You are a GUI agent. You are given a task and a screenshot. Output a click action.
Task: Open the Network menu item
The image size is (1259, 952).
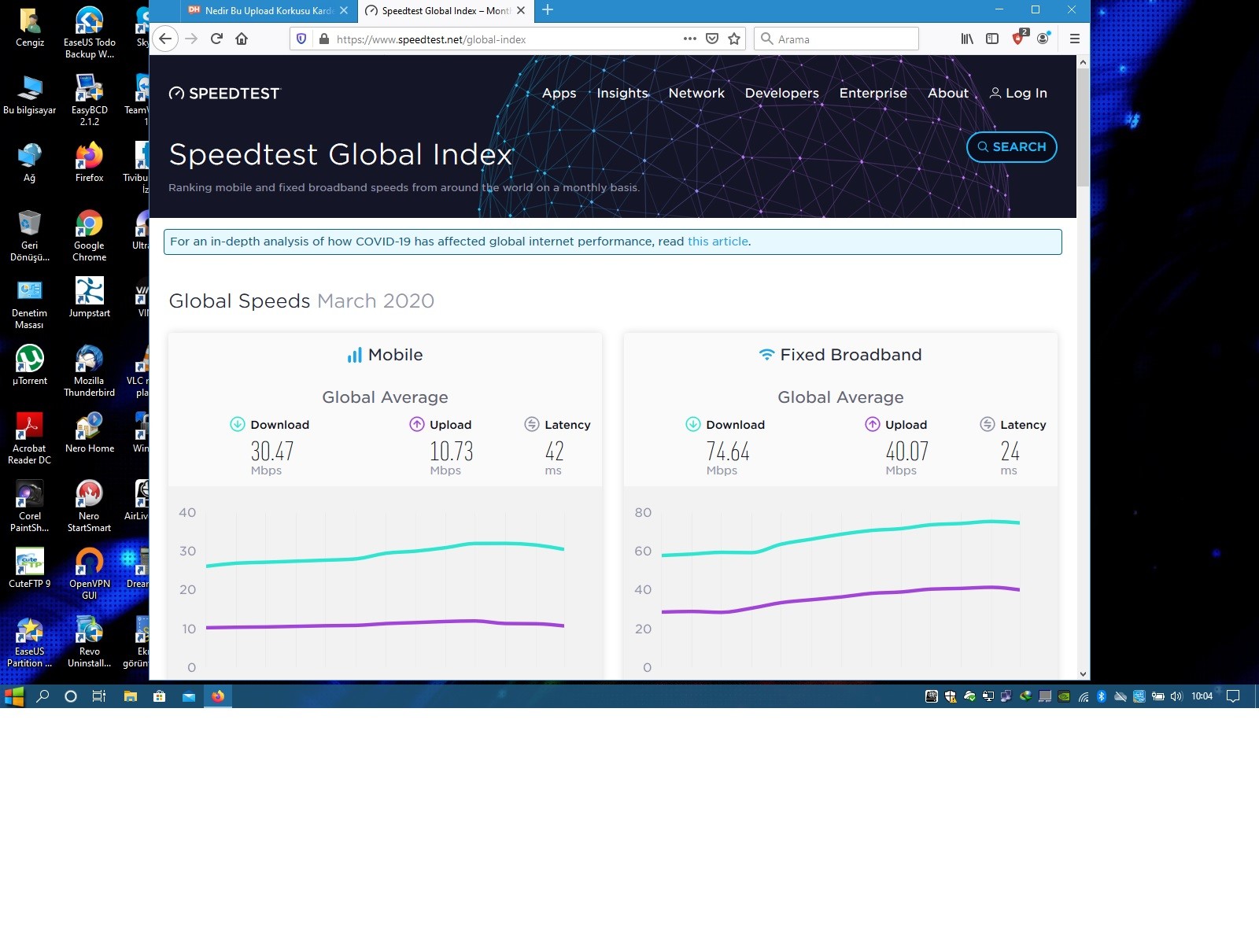point(696,93)
